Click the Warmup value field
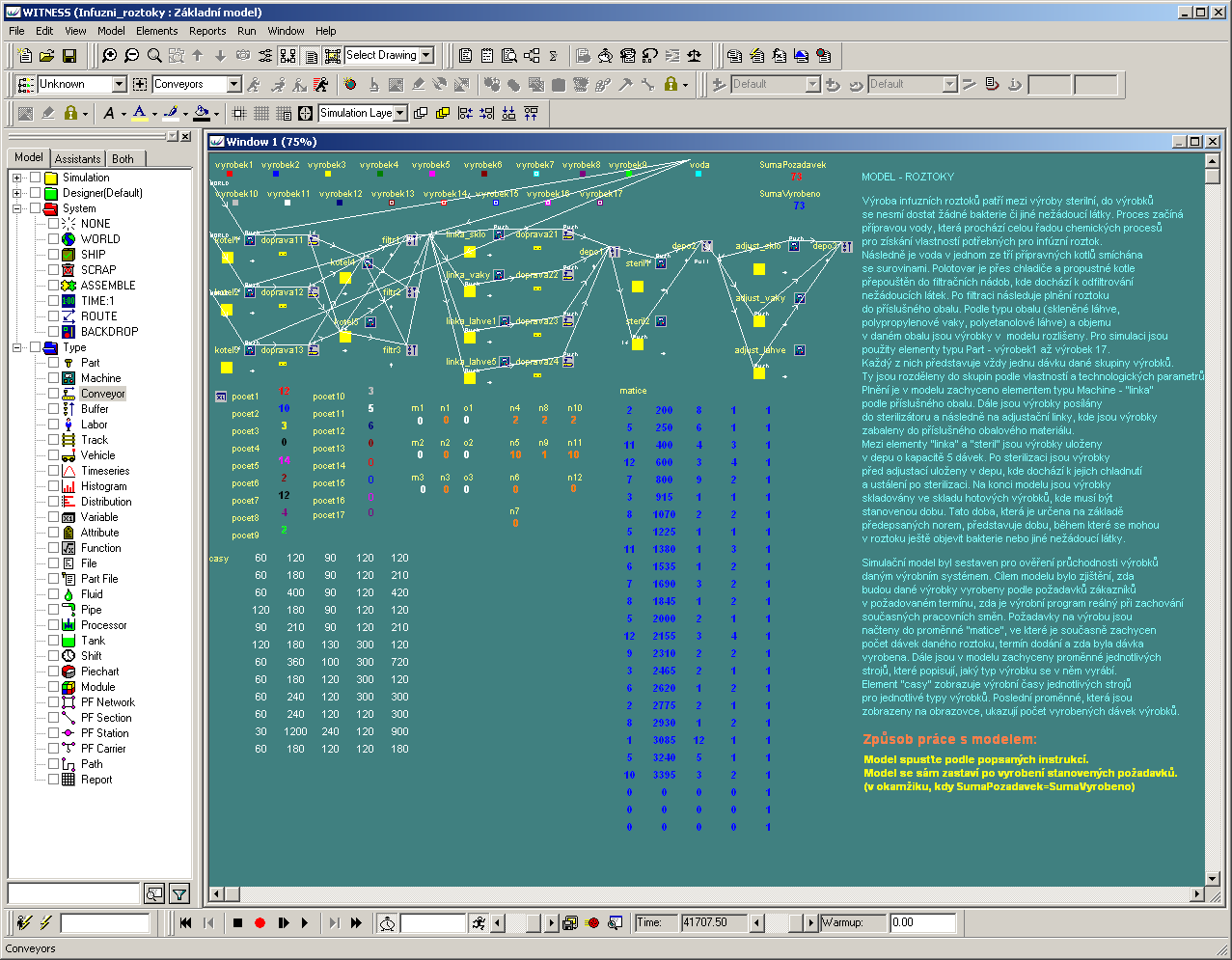Viewport: 1232px width, 960px height. pyautogui.click(x=922, y=922)
